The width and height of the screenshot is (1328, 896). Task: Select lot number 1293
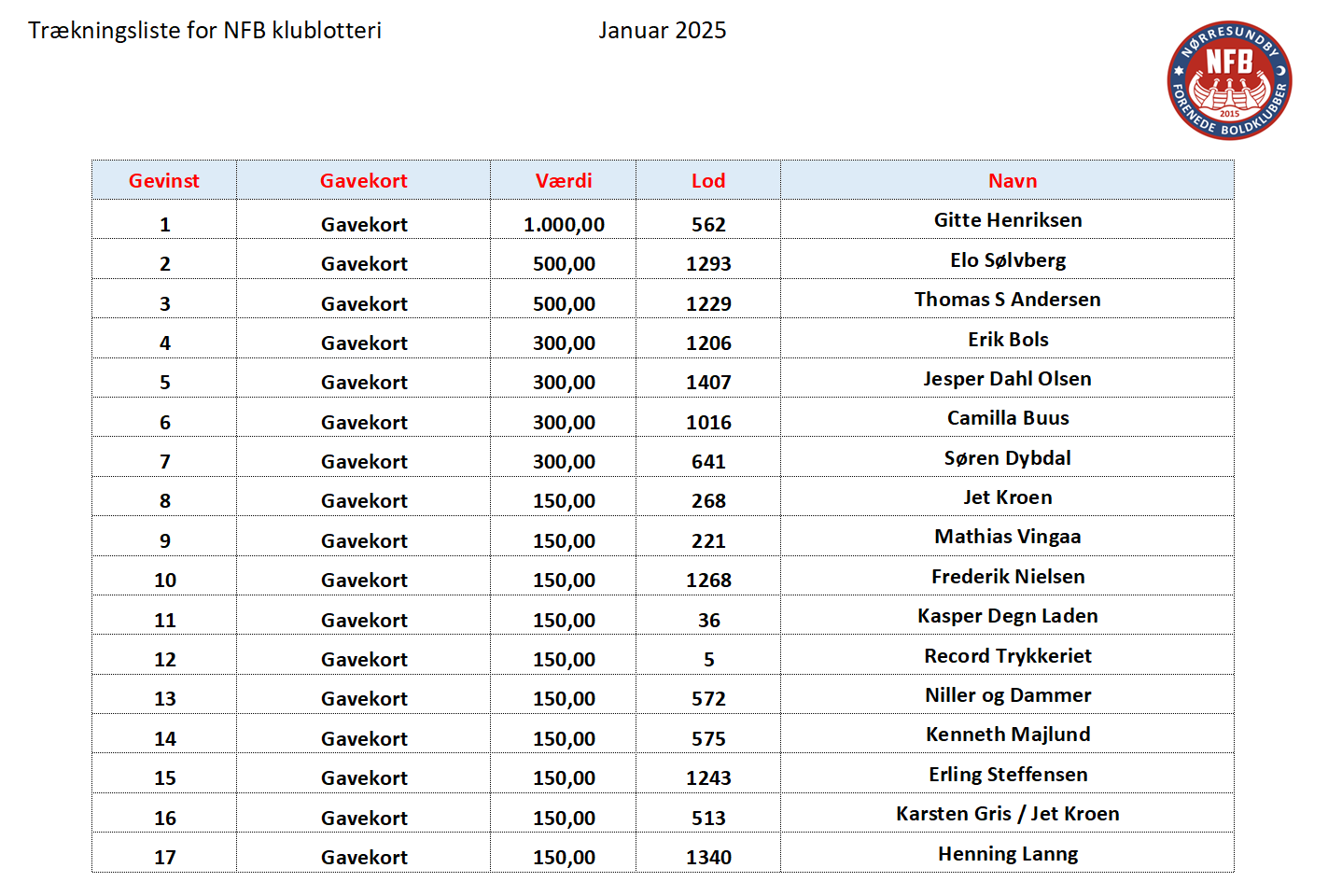708,264
